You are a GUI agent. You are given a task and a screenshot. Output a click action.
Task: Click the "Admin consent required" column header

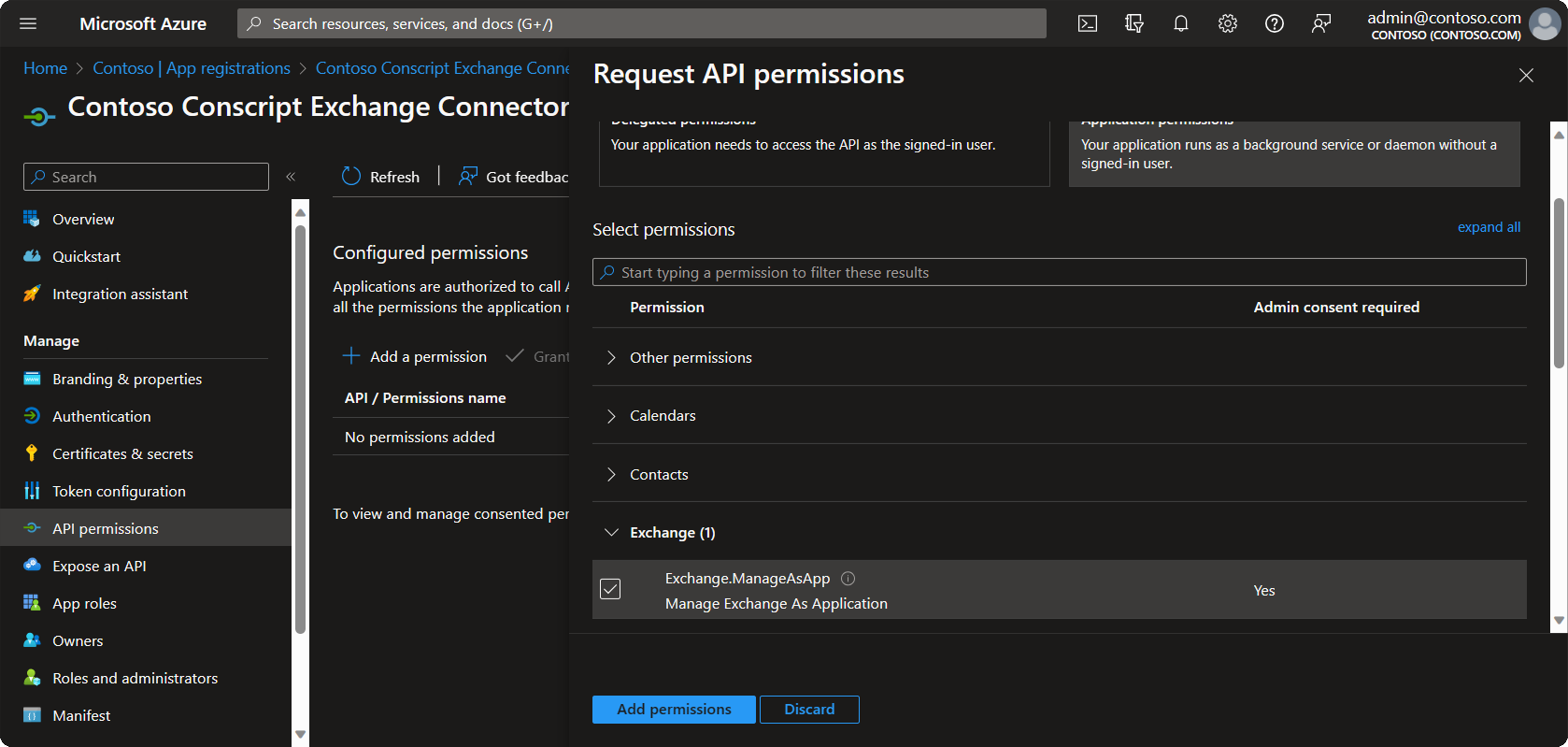[x=1336, y=307]
